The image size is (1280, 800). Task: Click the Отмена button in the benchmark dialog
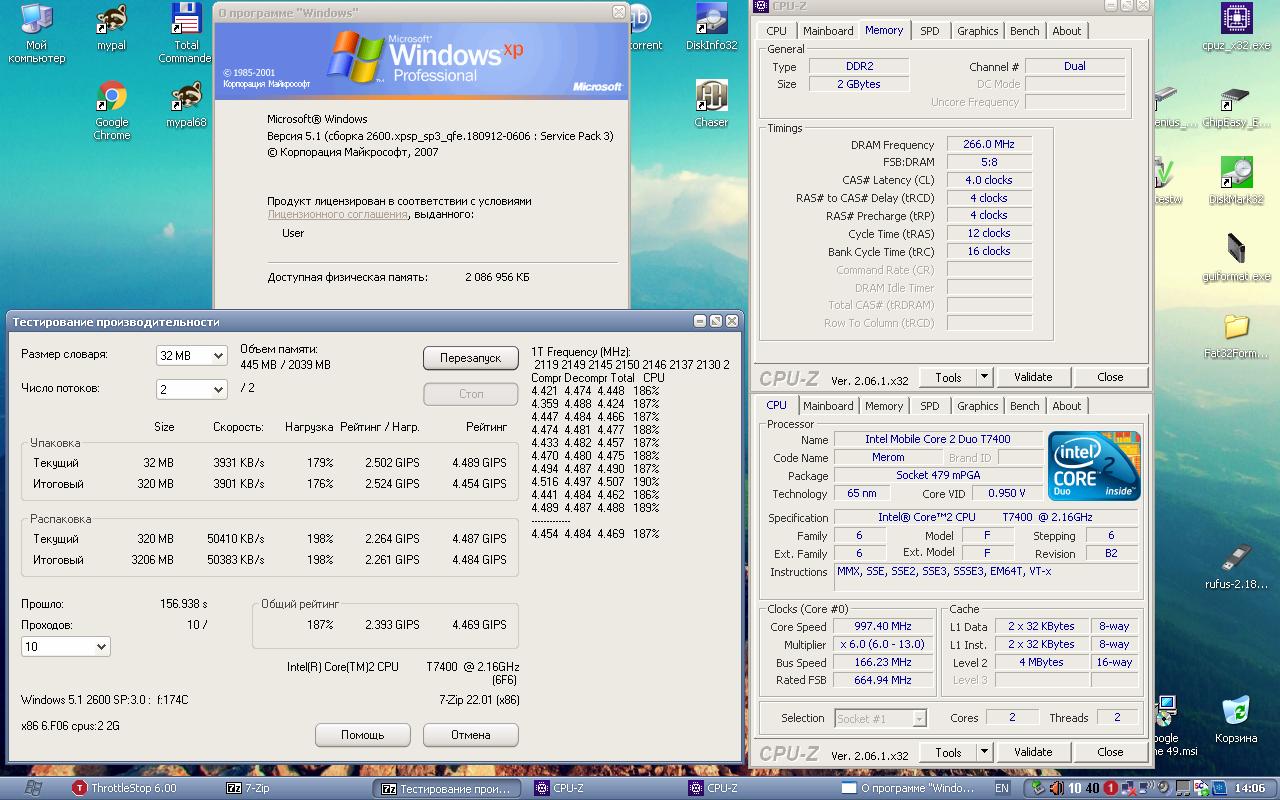point(471,735)
